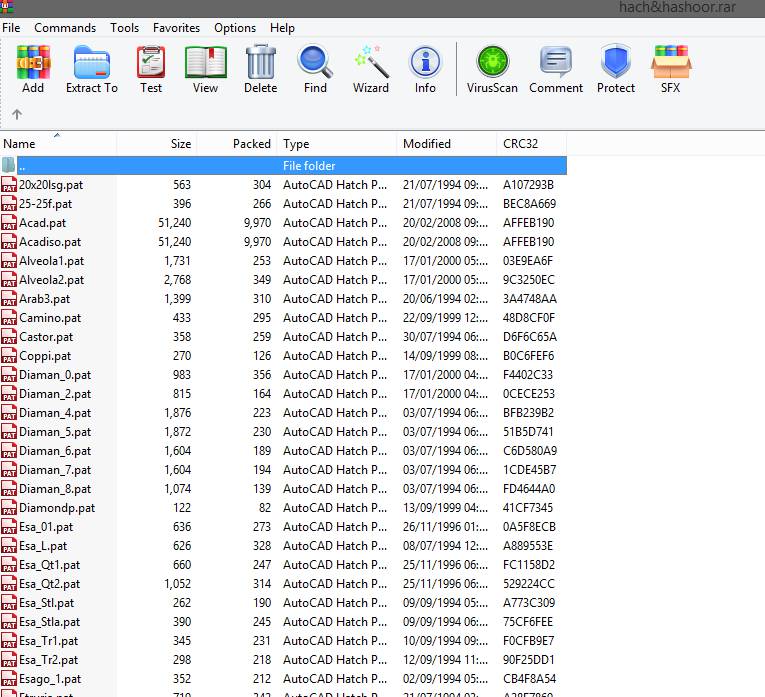Select file Esa_Qt1.pat
Image resolution: width=765 pixels, height=697 pixels.
[x=49, y=565]
